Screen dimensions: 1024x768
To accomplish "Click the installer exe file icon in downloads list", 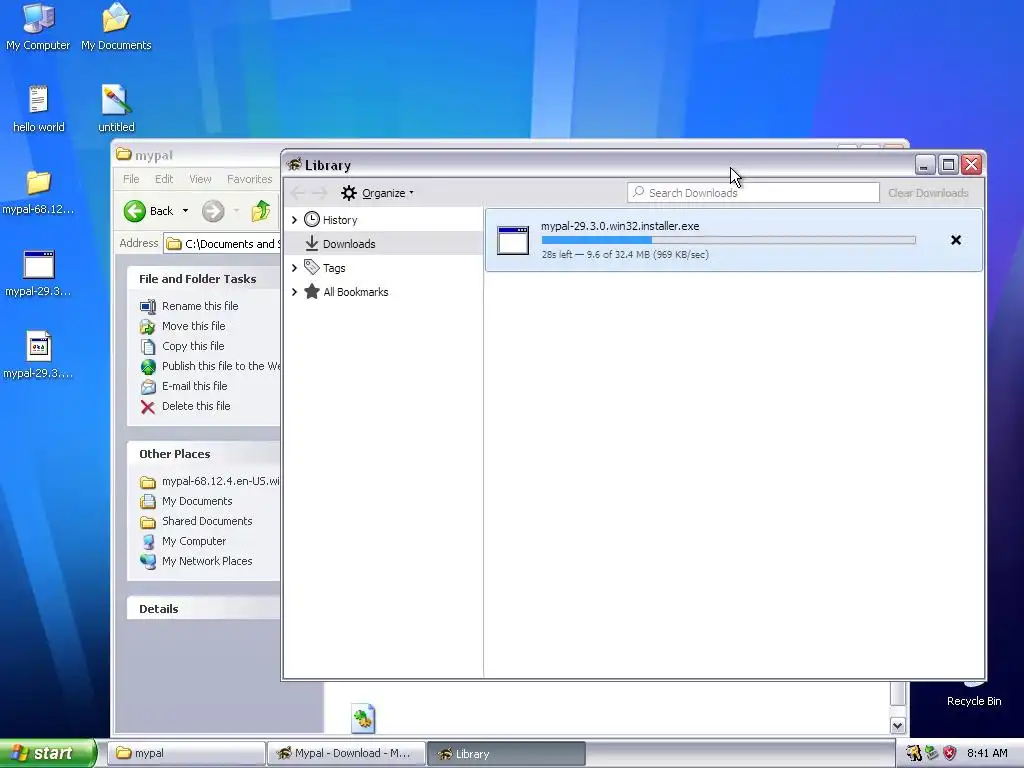I will coord(513,240).
